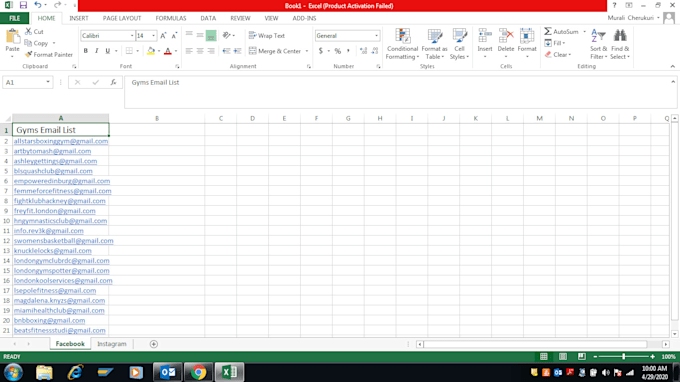
Task: Open the FILE tab
Action: 14,18
